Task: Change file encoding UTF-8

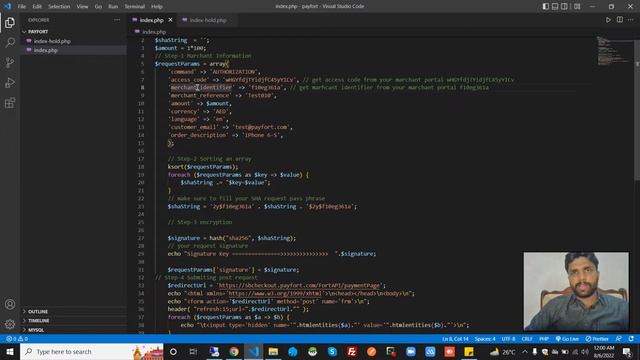Action: click(508, 339)
